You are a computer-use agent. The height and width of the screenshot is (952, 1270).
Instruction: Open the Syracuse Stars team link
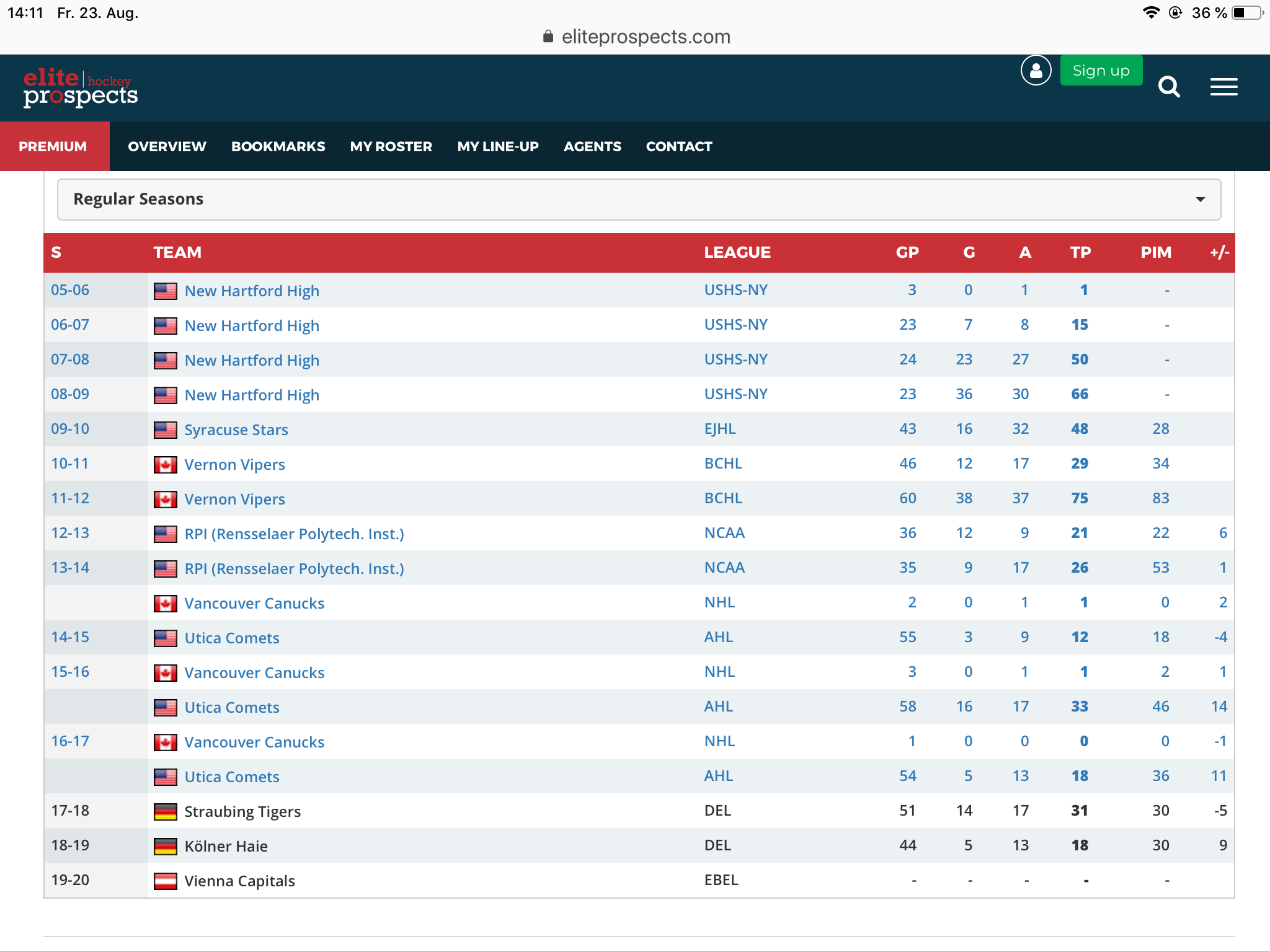(x=236, y=430)
